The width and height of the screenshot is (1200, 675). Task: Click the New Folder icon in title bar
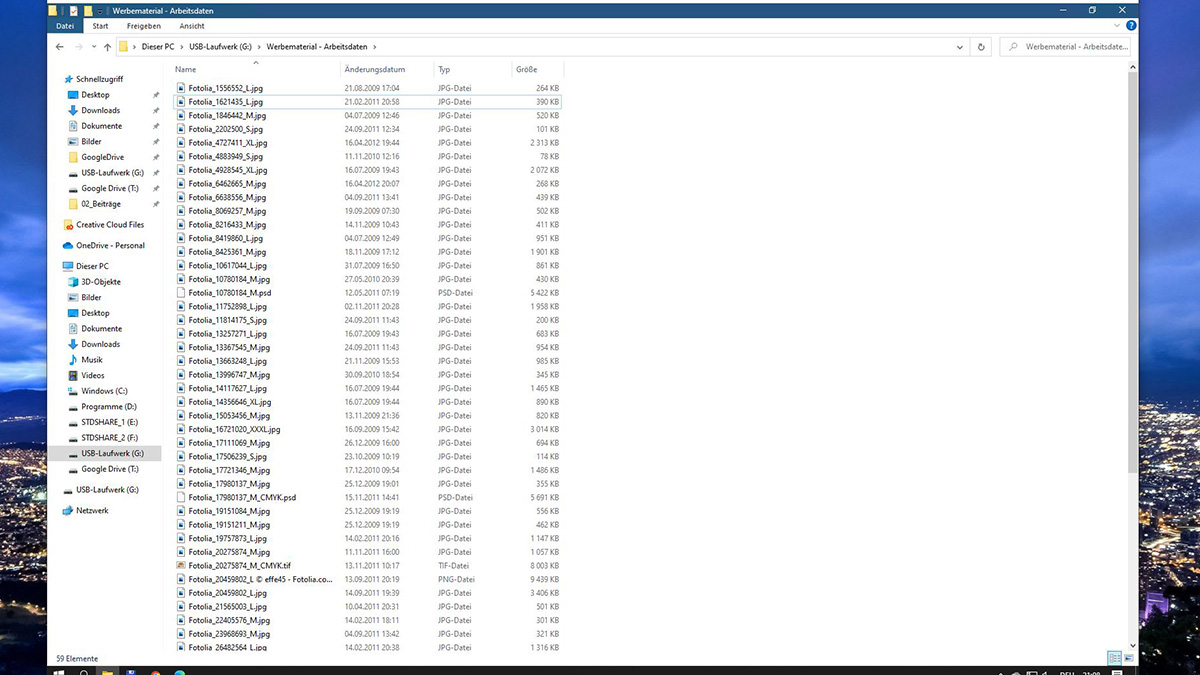(88, 10)
